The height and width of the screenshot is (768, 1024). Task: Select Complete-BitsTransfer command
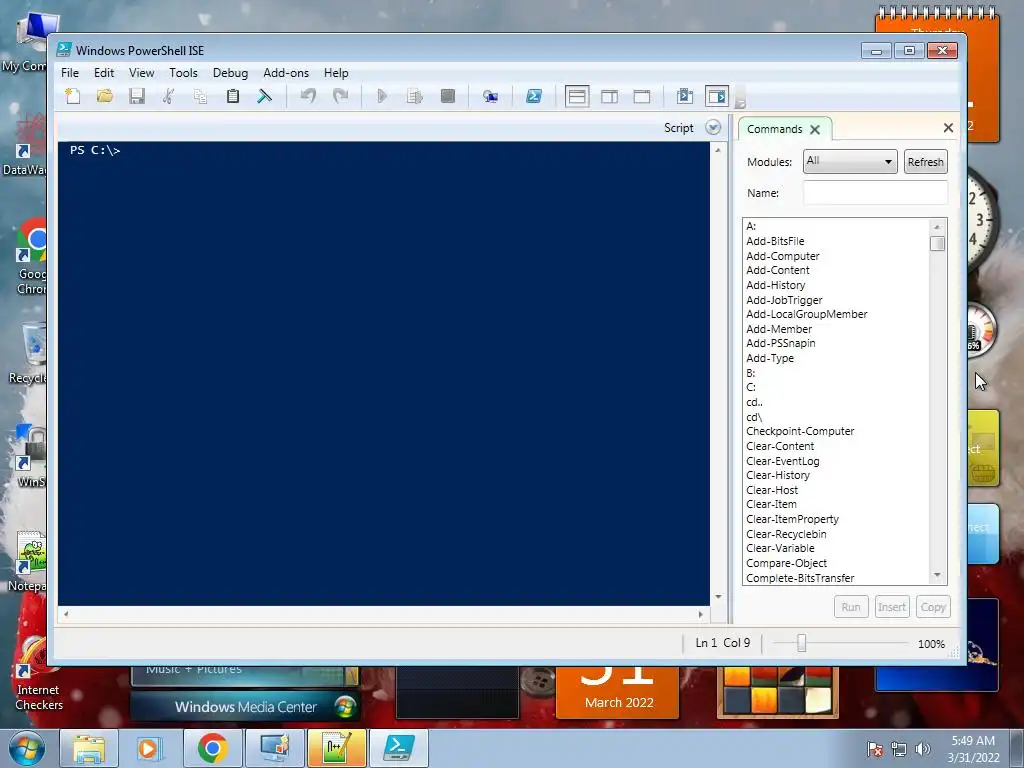[x=800, y=578]
